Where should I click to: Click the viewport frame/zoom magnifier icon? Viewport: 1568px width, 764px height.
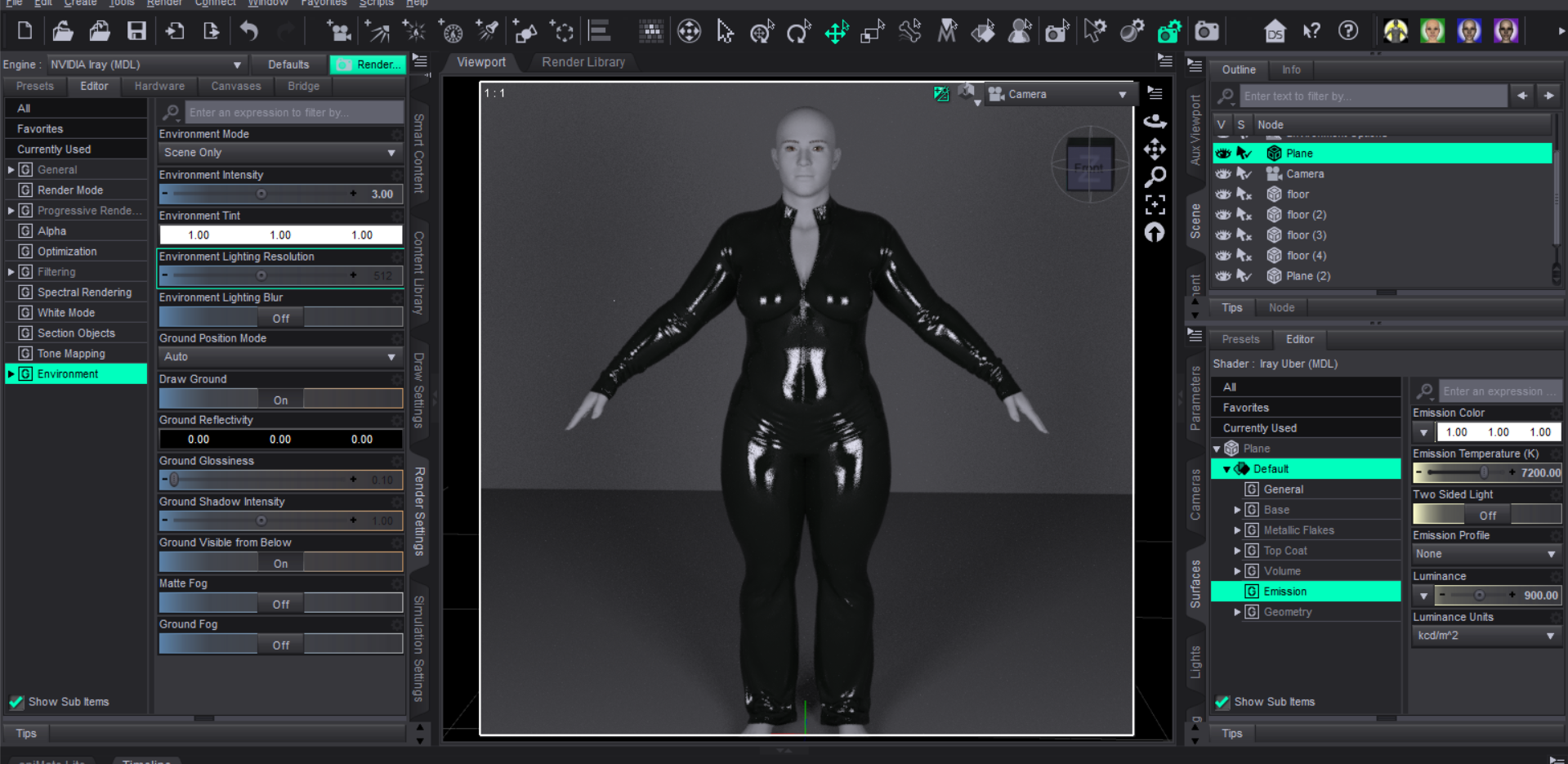[1155, 176]
